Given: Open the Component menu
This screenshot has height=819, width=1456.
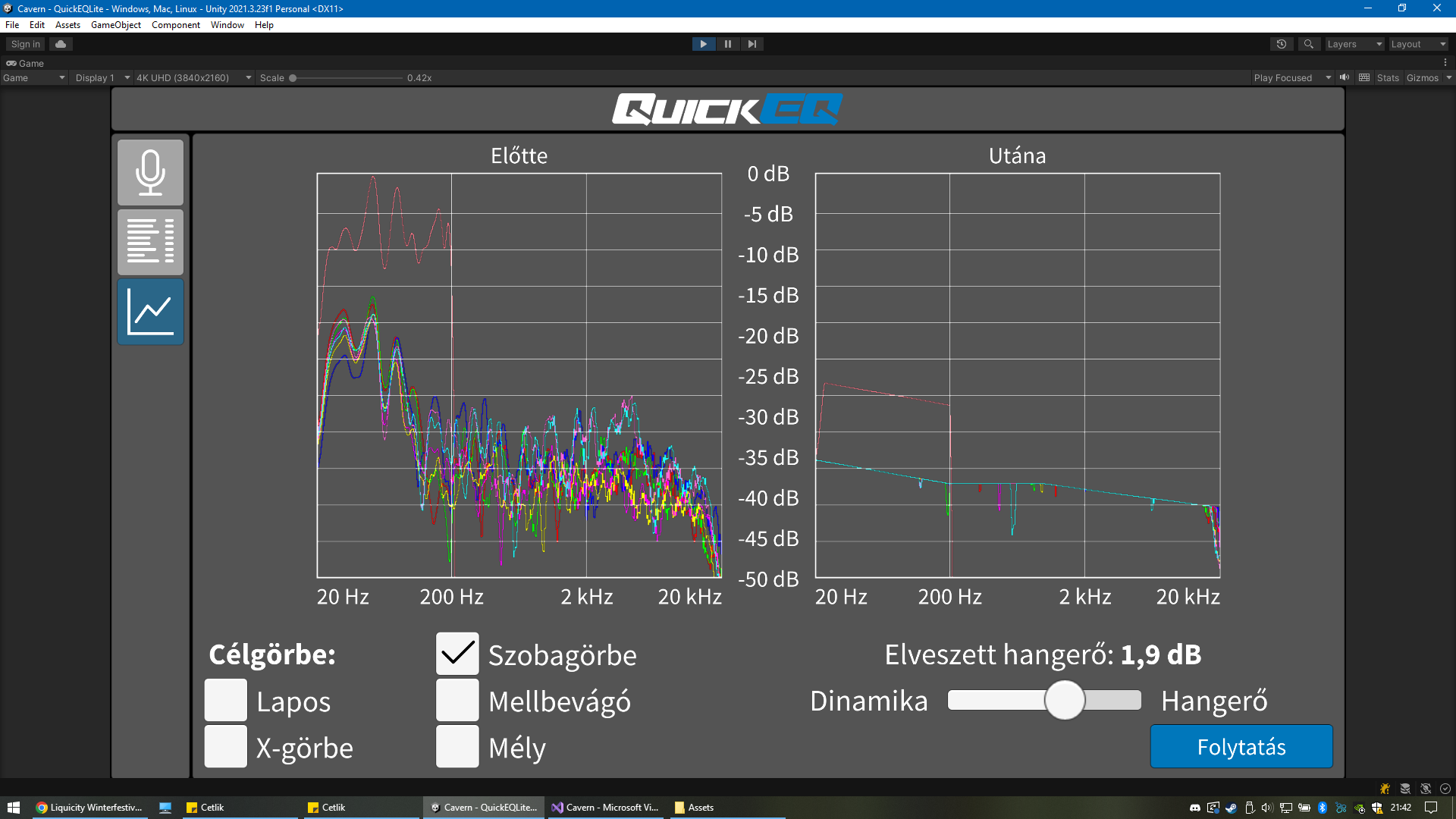Looking at the screenshot, I should pos(176,25).
